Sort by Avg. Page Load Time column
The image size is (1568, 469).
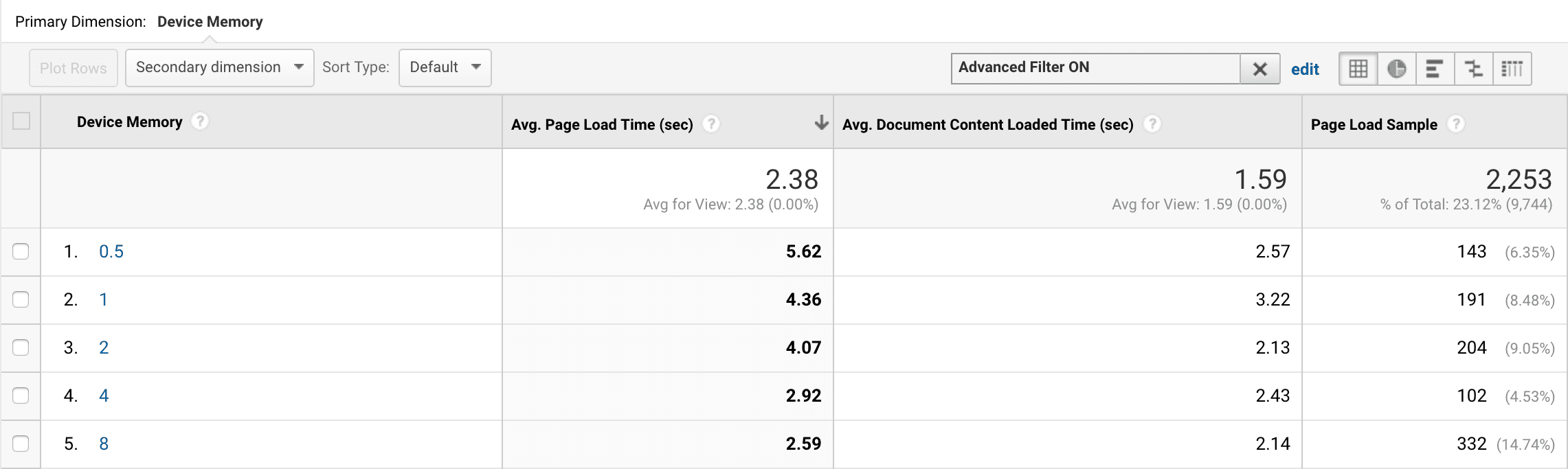pos(602,124)
